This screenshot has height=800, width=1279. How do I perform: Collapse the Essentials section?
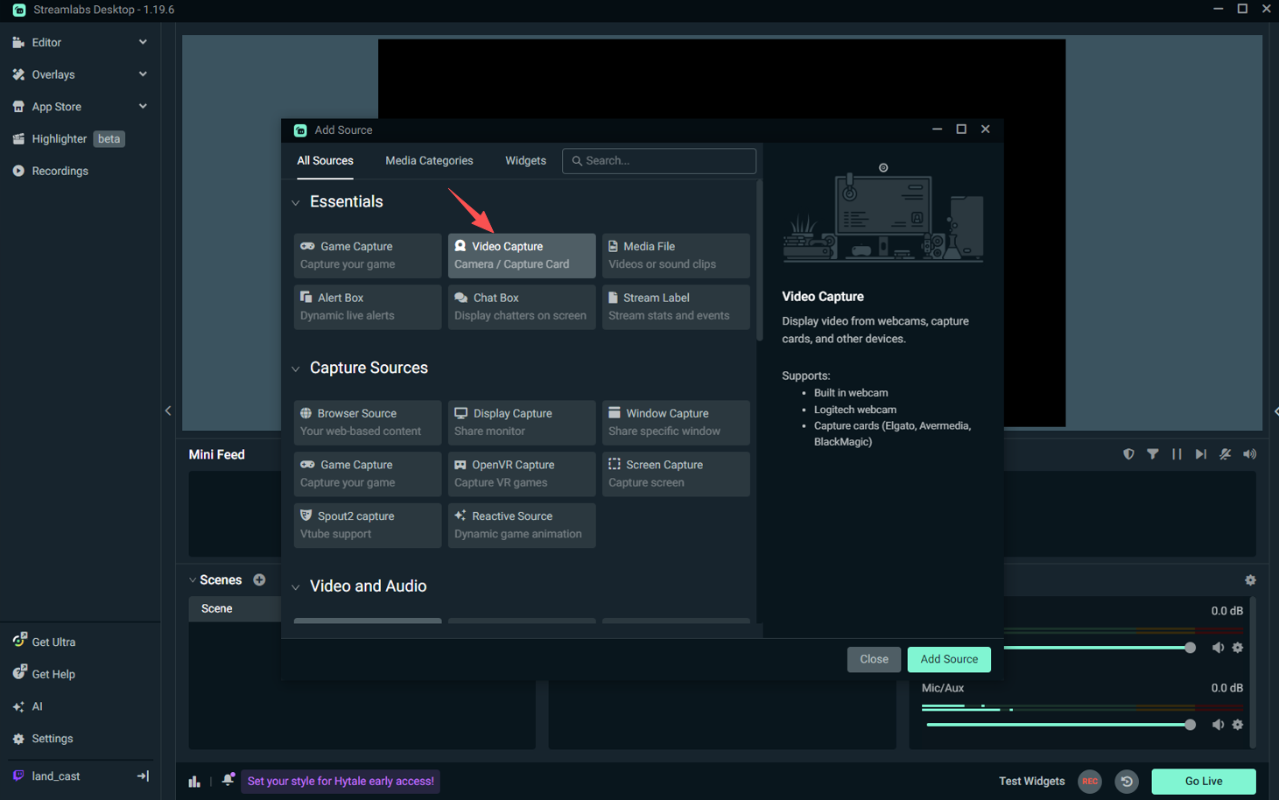click(x=295, y=203)
